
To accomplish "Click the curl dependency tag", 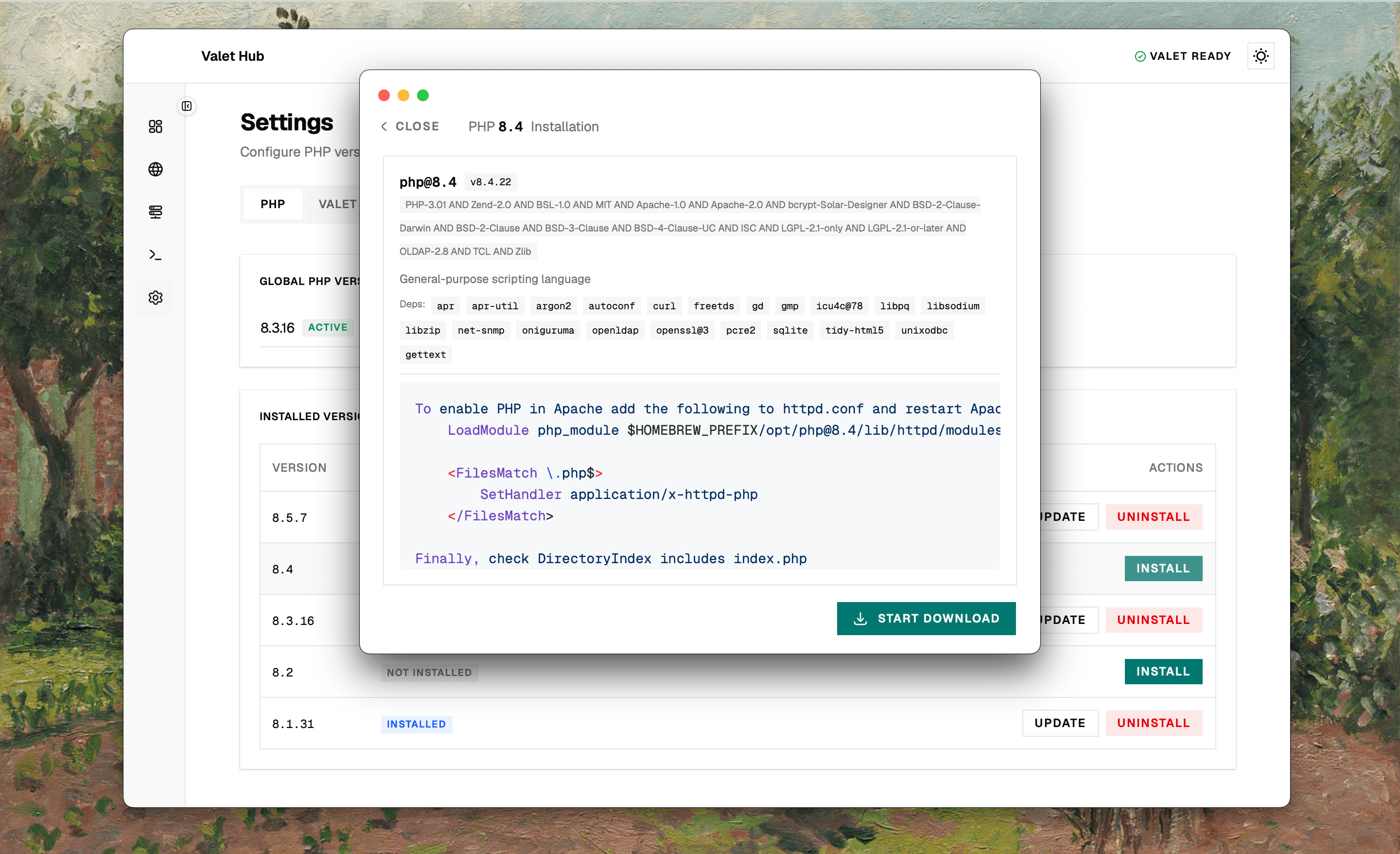I will pyautogui.click(x=664, y=306).
